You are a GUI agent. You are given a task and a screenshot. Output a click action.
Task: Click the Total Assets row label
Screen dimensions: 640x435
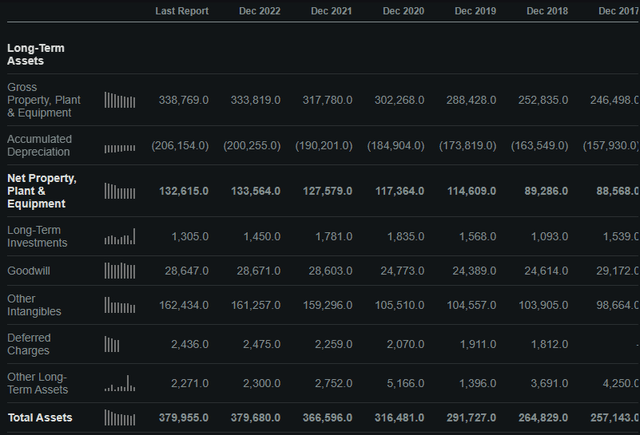click(x=40, y=417)
